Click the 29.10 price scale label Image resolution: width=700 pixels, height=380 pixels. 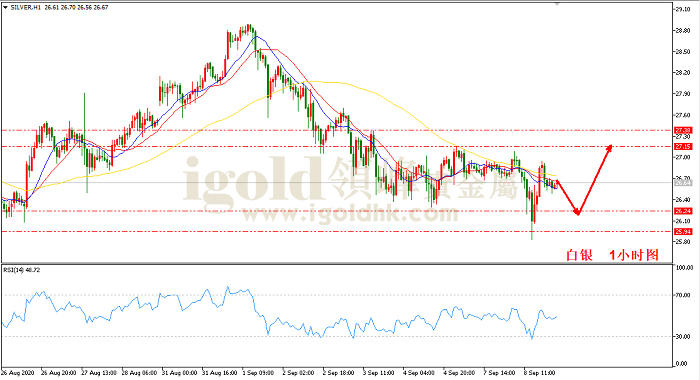(683, 9)
